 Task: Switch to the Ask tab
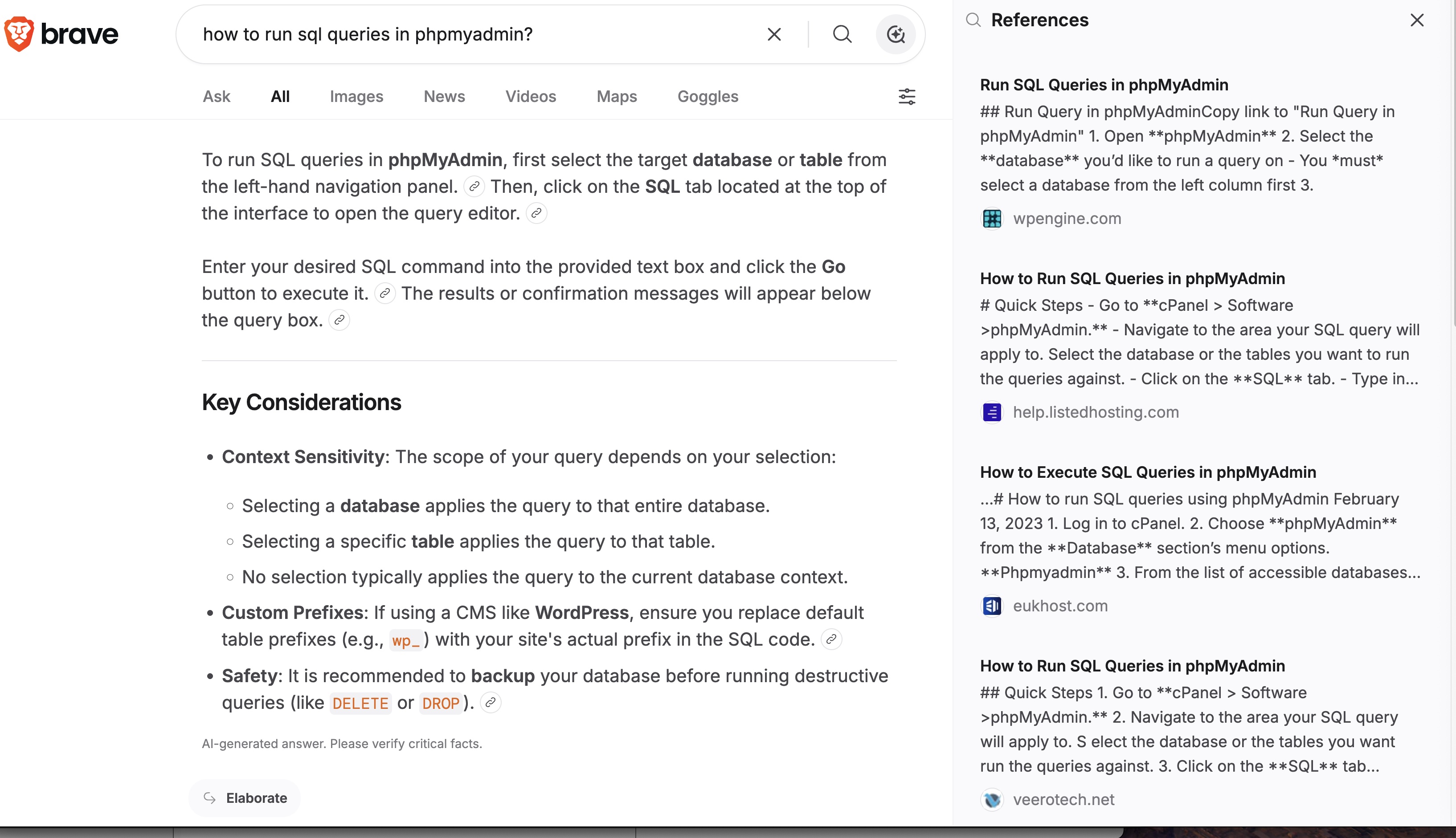point(217,97)
